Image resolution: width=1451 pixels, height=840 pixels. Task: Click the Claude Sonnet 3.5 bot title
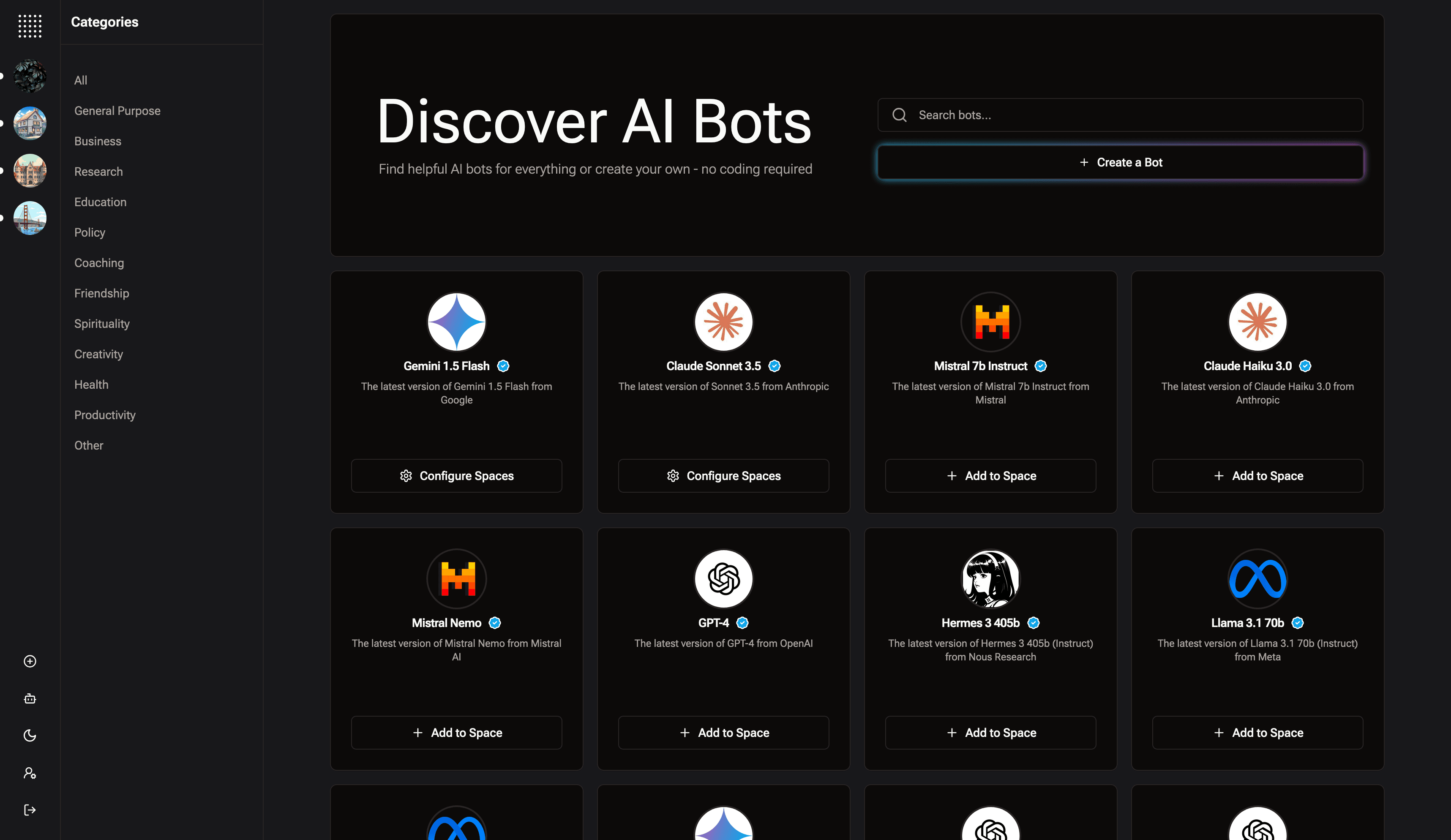pos(713,366)
